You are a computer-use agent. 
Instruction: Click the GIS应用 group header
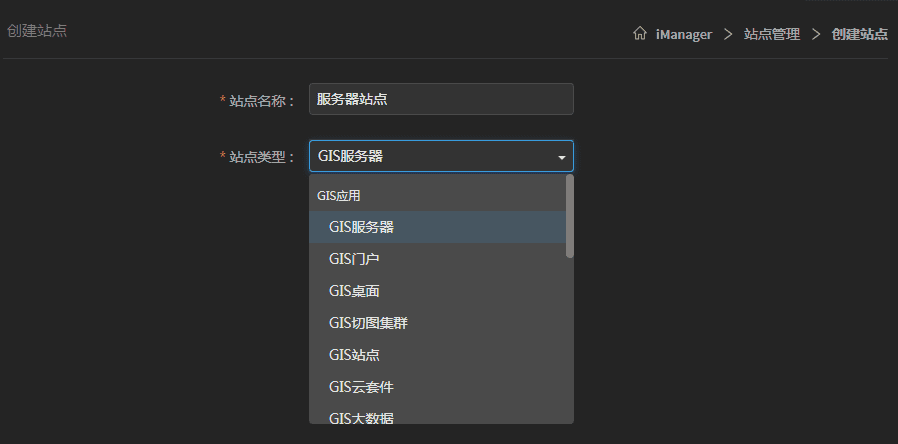pyautogui.click(x=338, y=196)
